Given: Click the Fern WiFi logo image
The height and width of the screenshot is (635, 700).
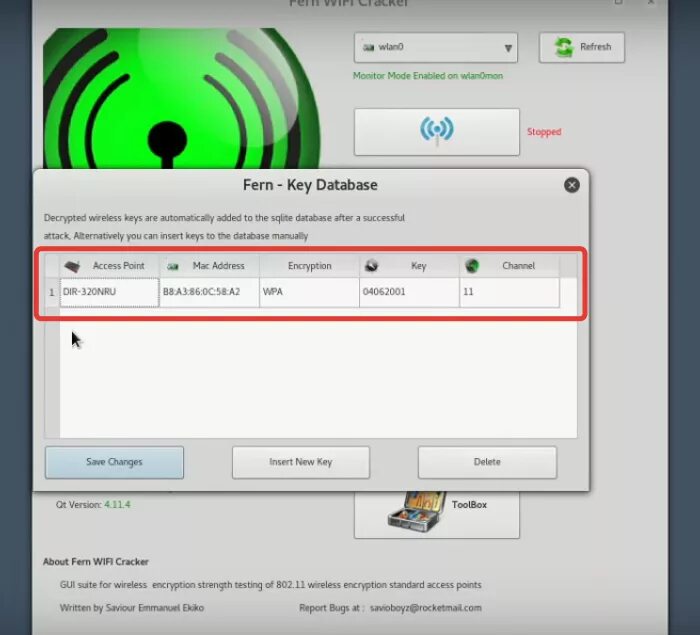Looking at the screenshot, I should 181,98.
